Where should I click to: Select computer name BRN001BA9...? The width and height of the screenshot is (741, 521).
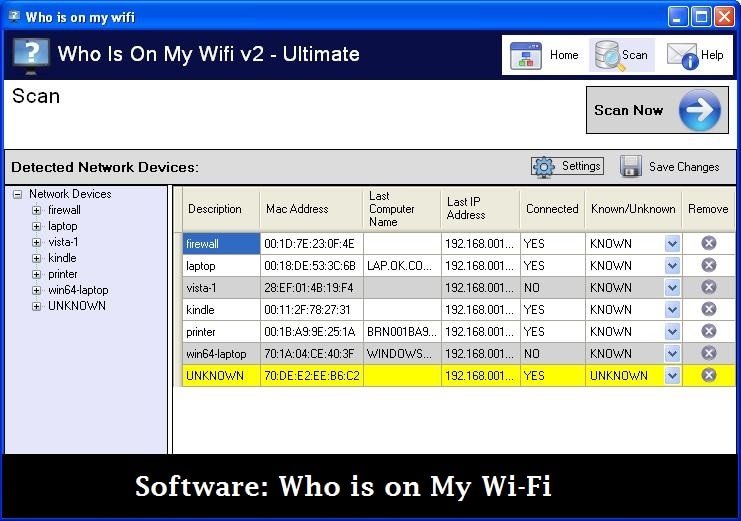pyautogui.click(x=402, y=332)
